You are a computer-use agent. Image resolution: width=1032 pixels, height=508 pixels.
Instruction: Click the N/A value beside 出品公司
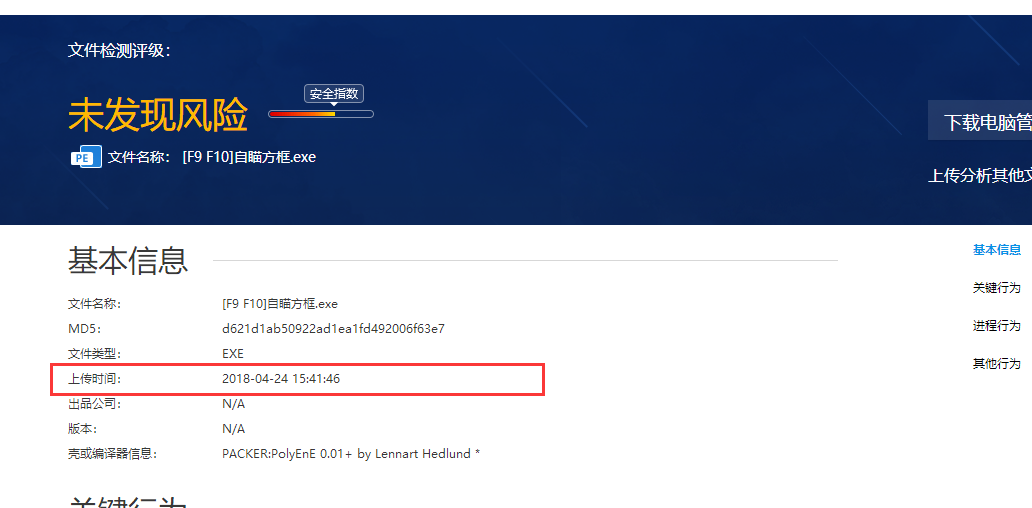234,403
